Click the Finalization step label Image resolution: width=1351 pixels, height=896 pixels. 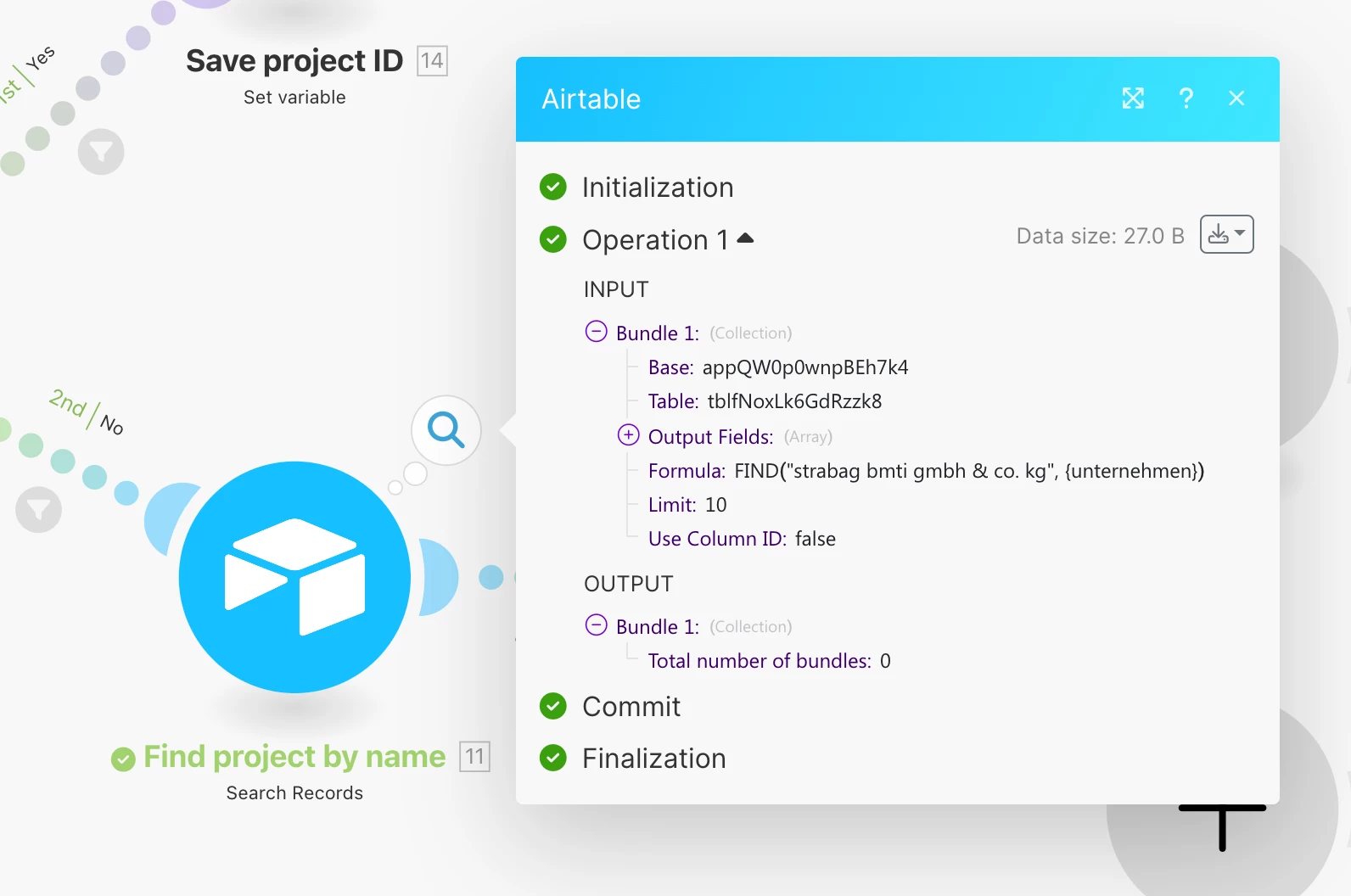tap(654, 759)
